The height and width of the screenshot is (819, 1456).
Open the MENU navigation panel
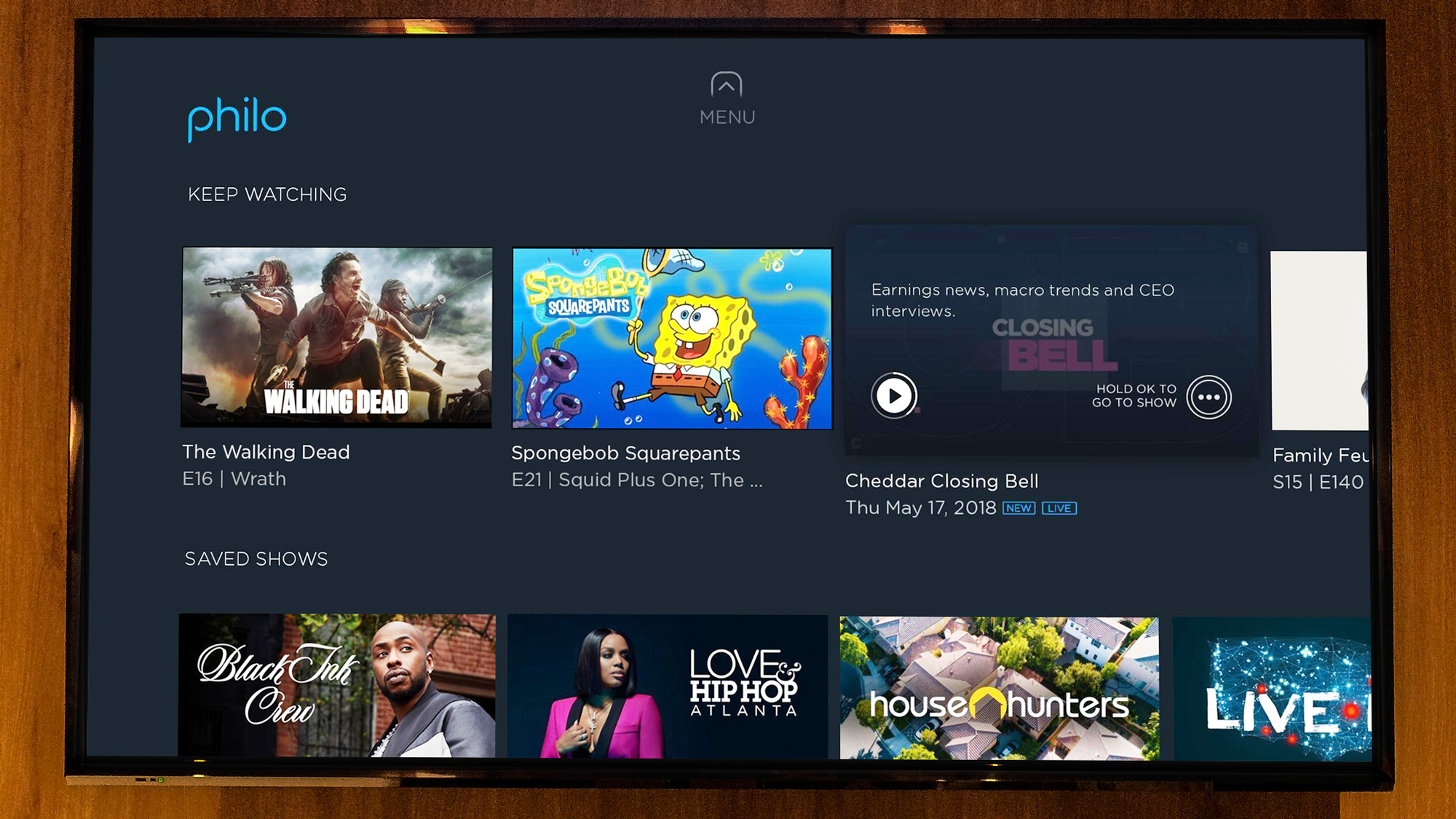727,99
